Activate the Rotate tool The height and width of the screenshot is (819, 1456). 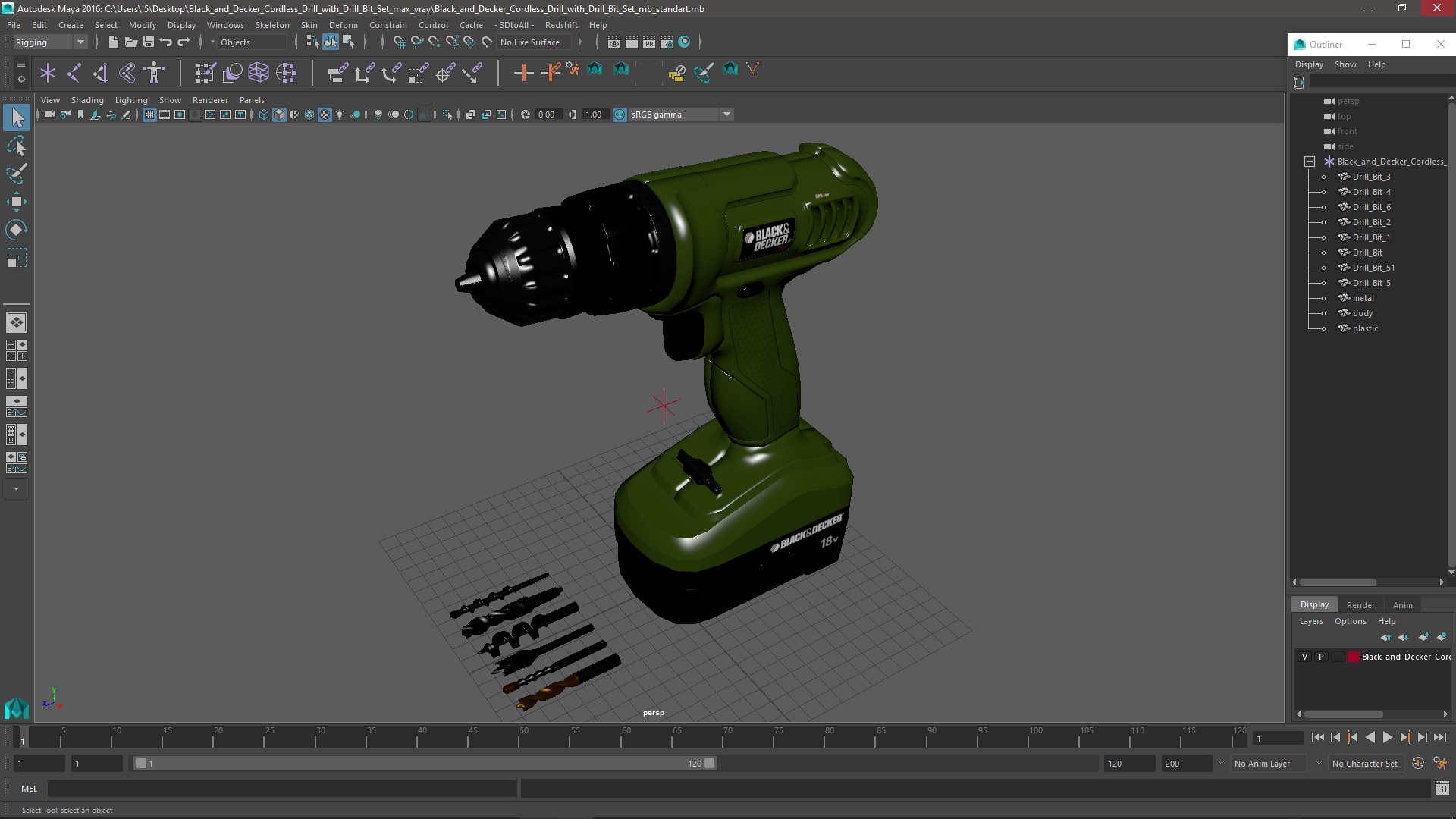pyautogui.click(x=17, y=230)
